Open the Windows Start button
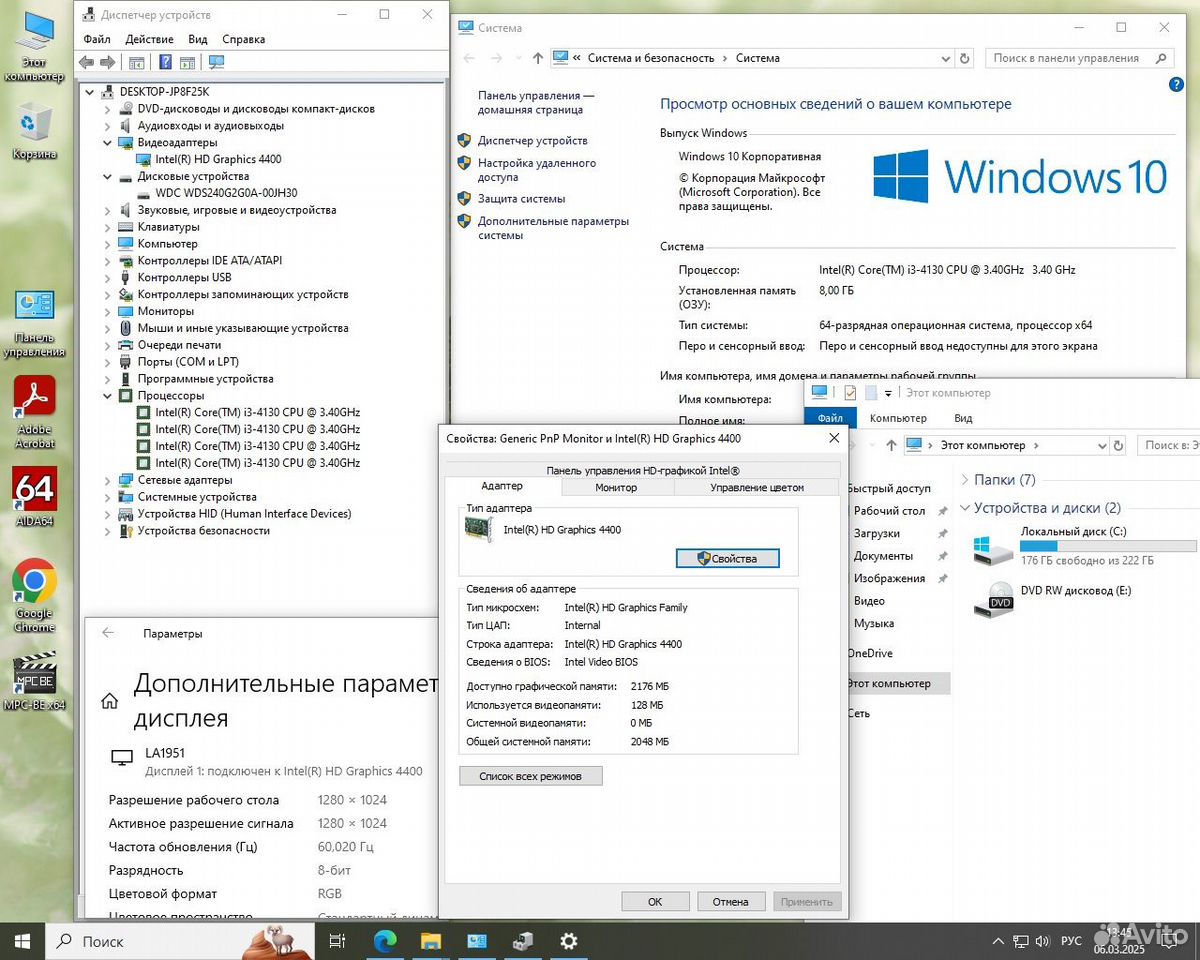1200x960 pixels. [22, 941]
